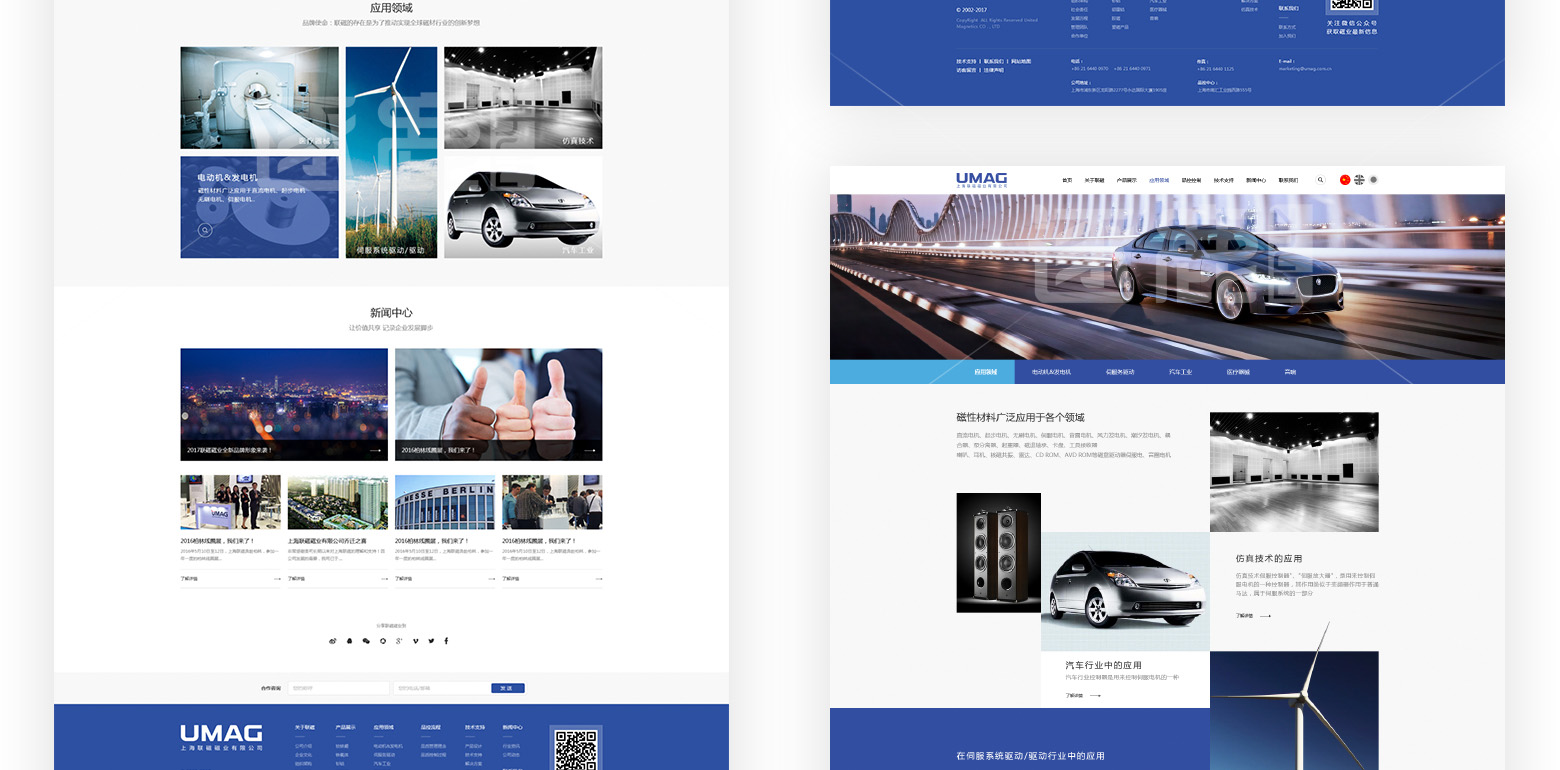
Task: Open 关于联磁 in top navigation
Action: click(x=1094, y=180)
